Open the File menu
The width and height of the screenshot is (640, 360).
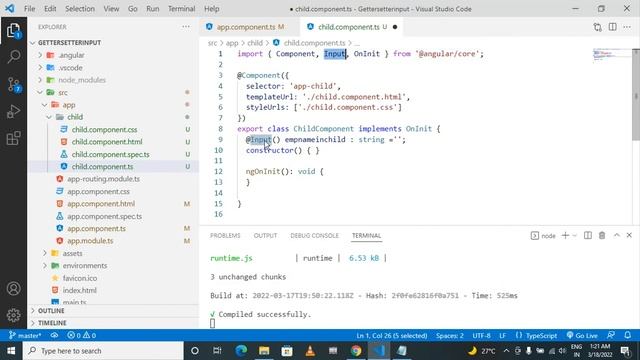click(29, 9)
